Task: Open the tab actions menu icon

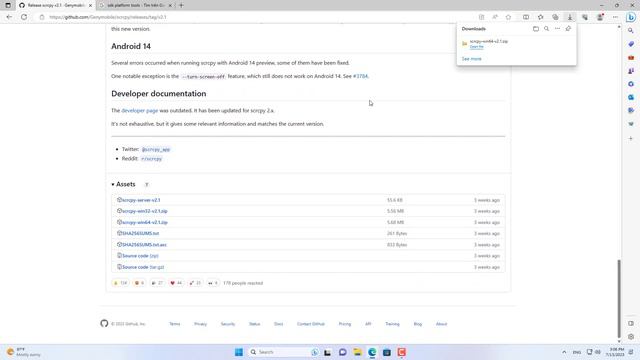Action: [x=8, y=5]
